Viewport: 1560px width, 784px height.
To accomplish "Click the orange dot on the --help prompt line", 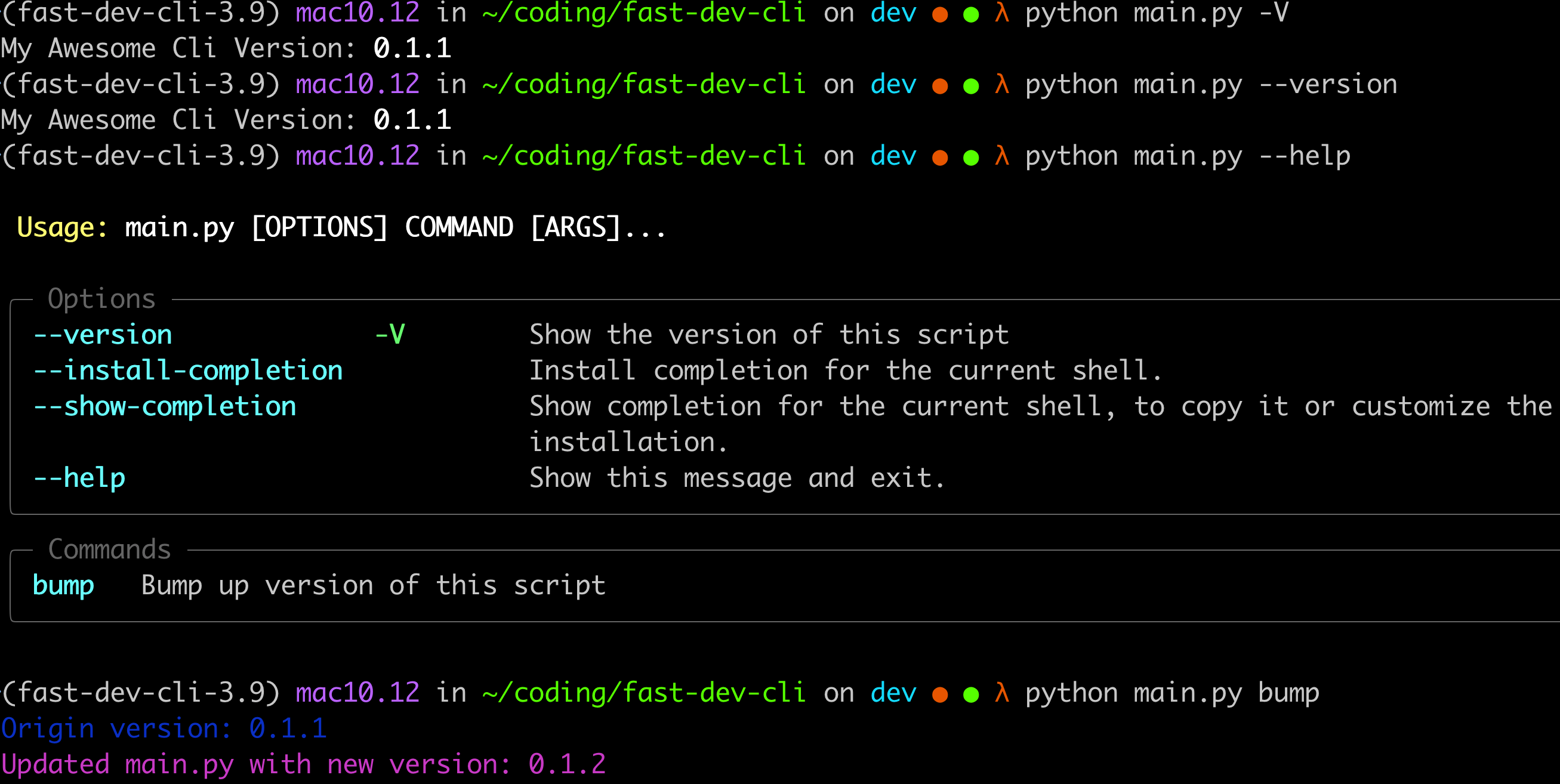I will [939, 158].
